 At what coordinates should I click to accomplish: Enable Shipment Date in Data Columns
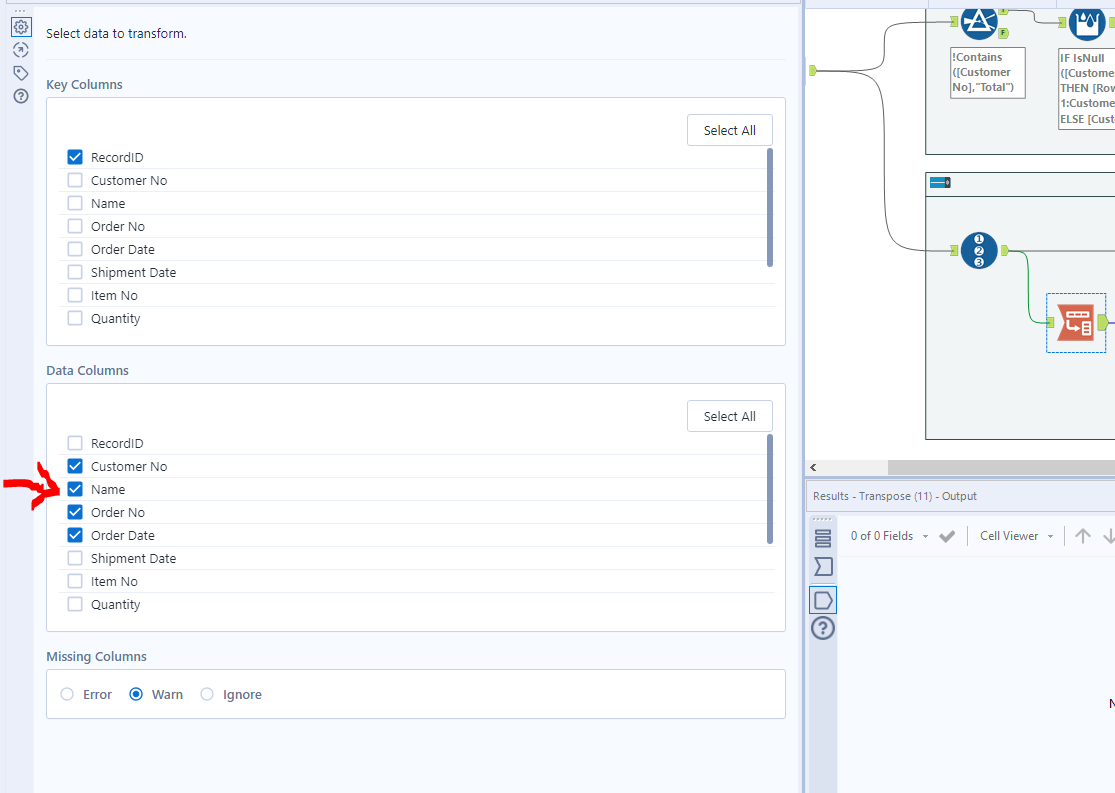point(75,558)
